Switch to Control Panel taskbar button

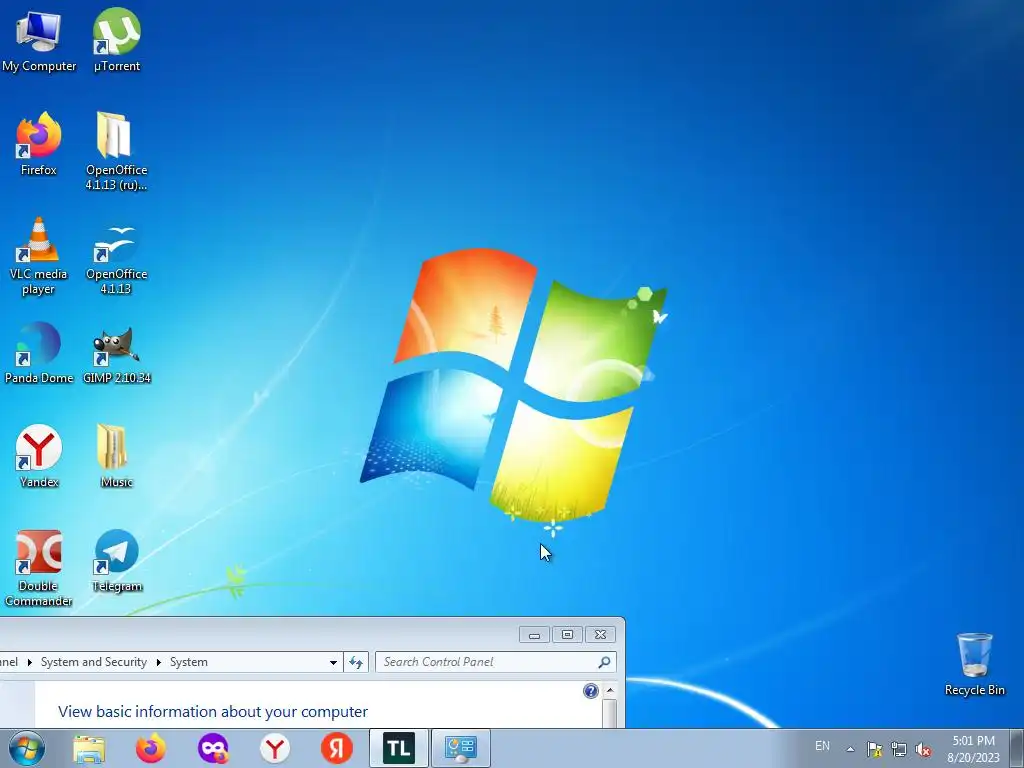tap(460, 748)
